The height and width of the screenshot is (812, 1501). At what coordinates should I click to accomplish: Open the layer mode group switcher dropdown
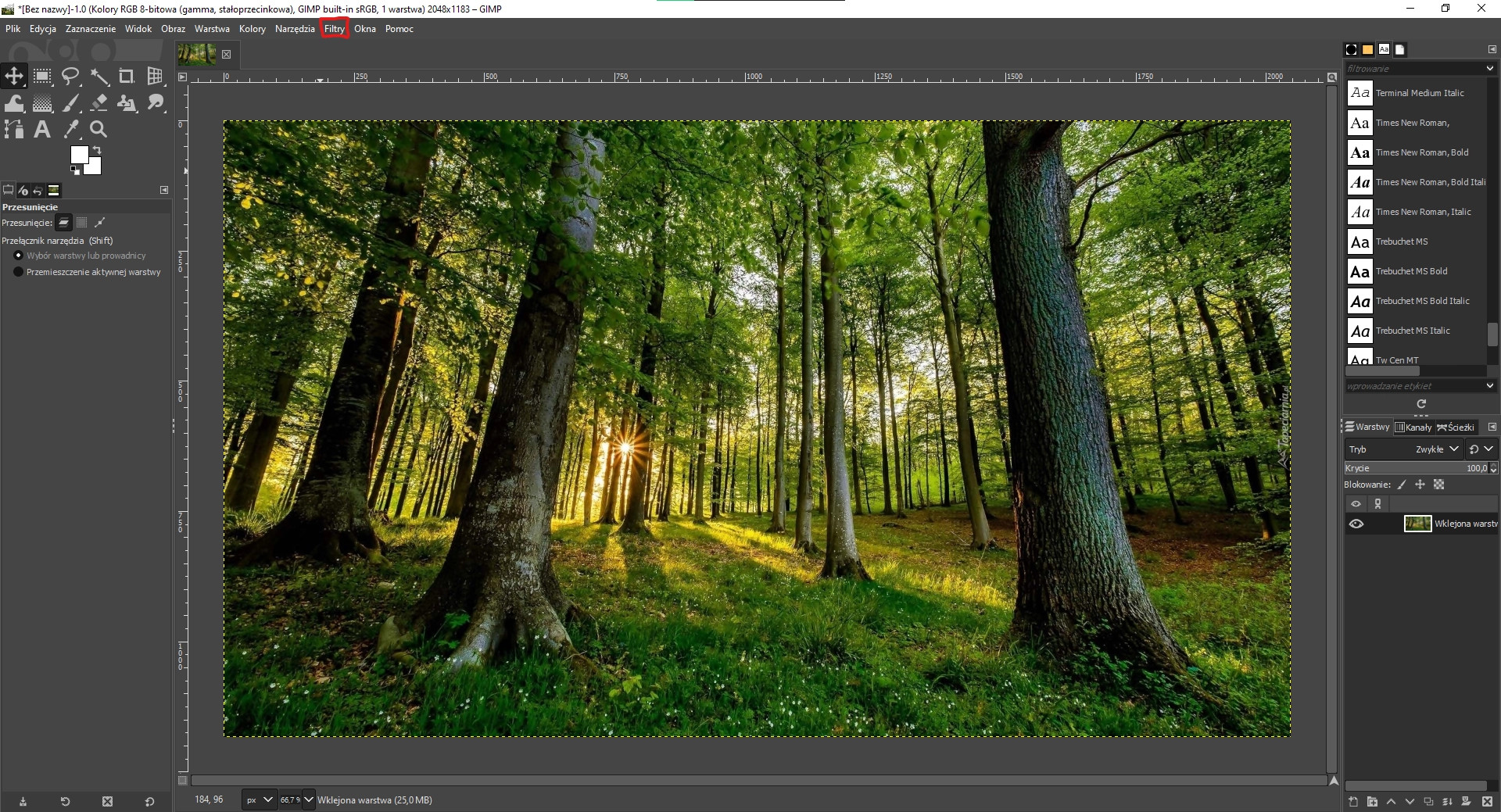click(x=1481, y=449)
